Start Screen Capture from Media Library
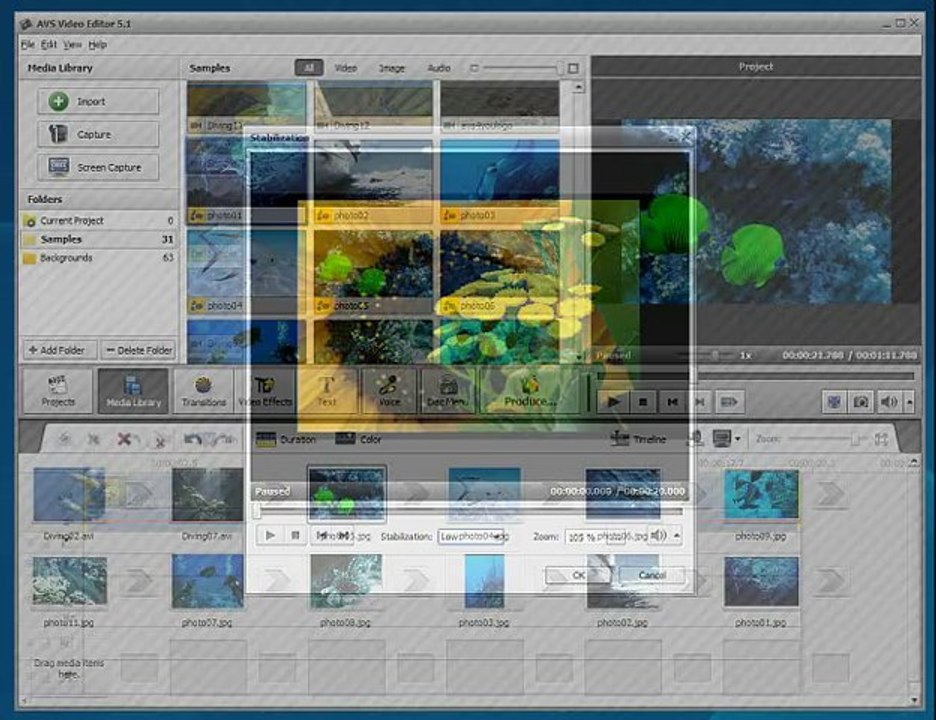936x720 pixels. [98, 167]
